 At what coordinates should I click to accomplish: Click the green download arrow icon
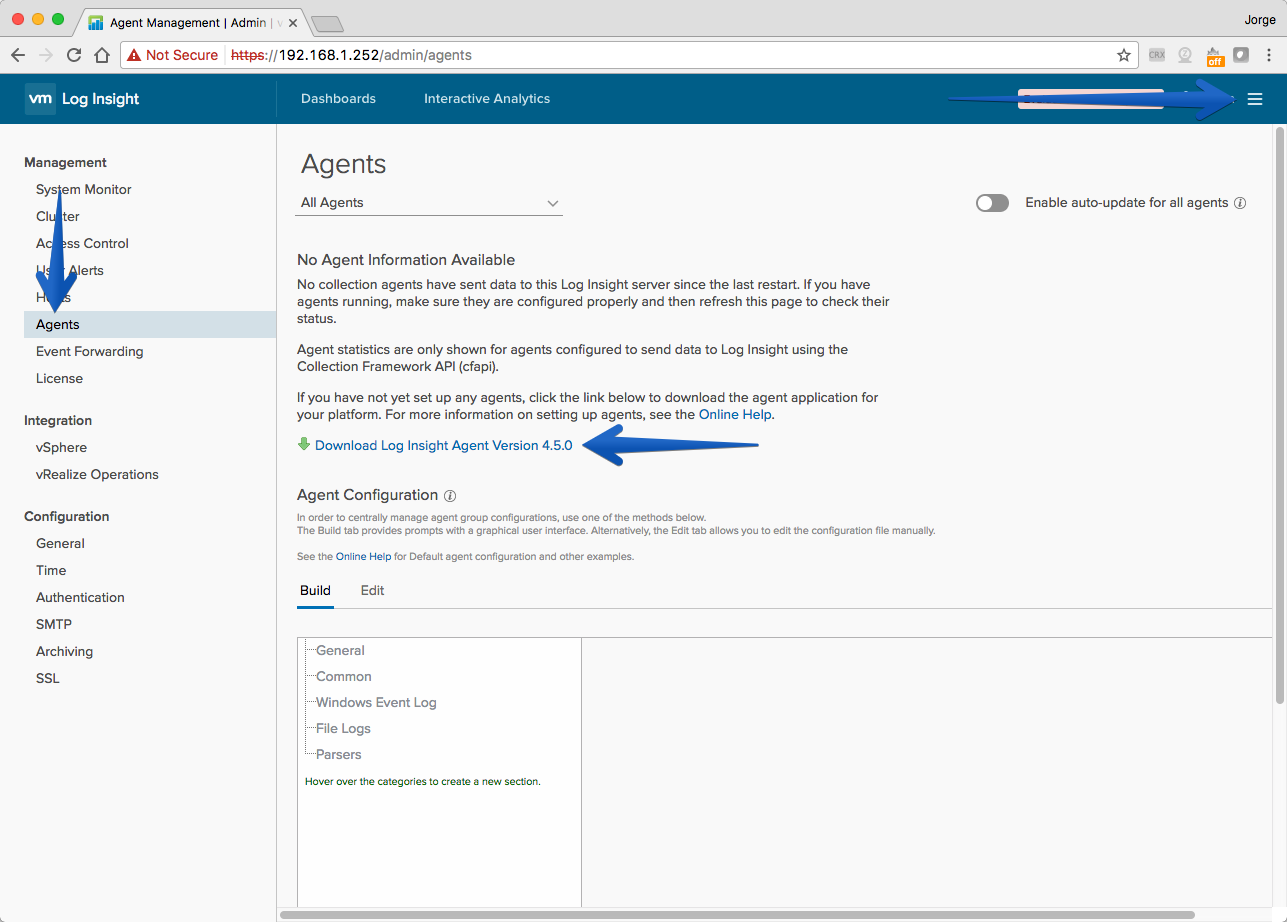tap(304, 444)
